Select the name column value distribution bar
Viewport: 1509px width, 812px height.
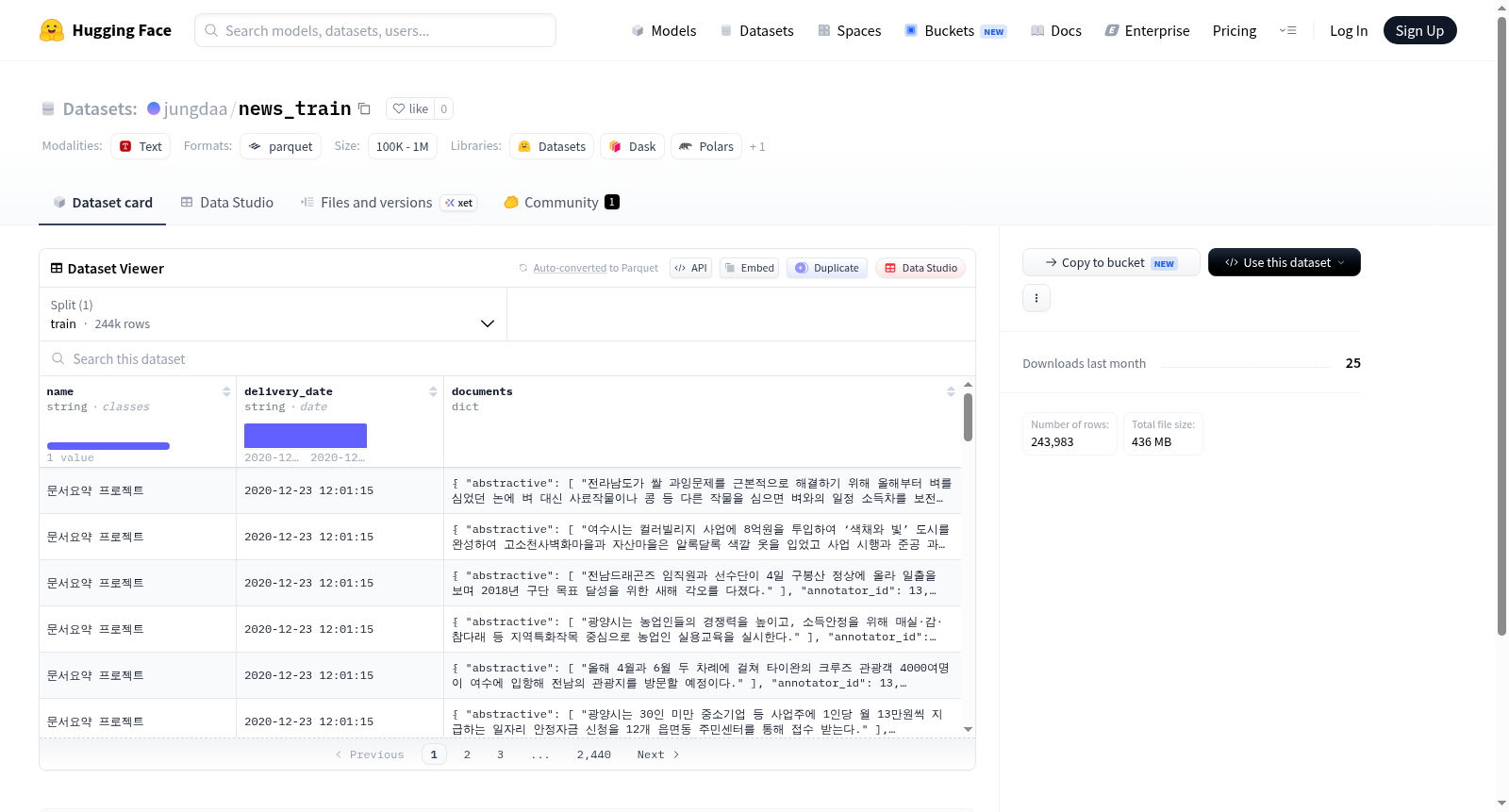(108, 446)
